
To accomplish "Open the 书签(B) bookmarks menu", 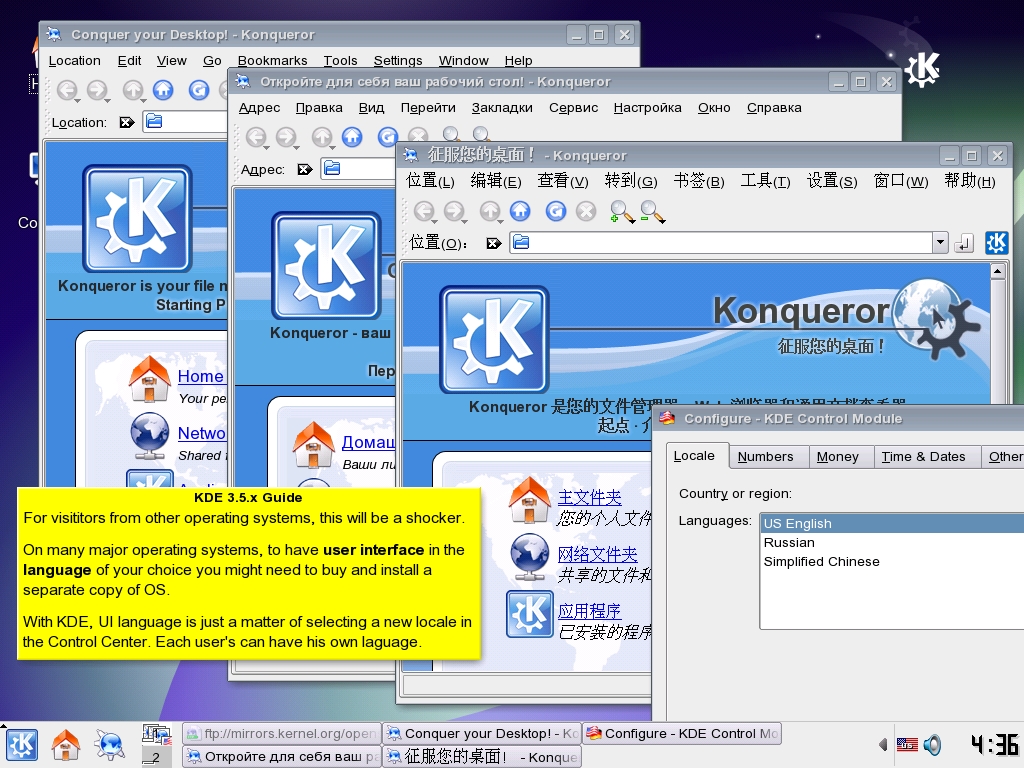I will point(698,181).
